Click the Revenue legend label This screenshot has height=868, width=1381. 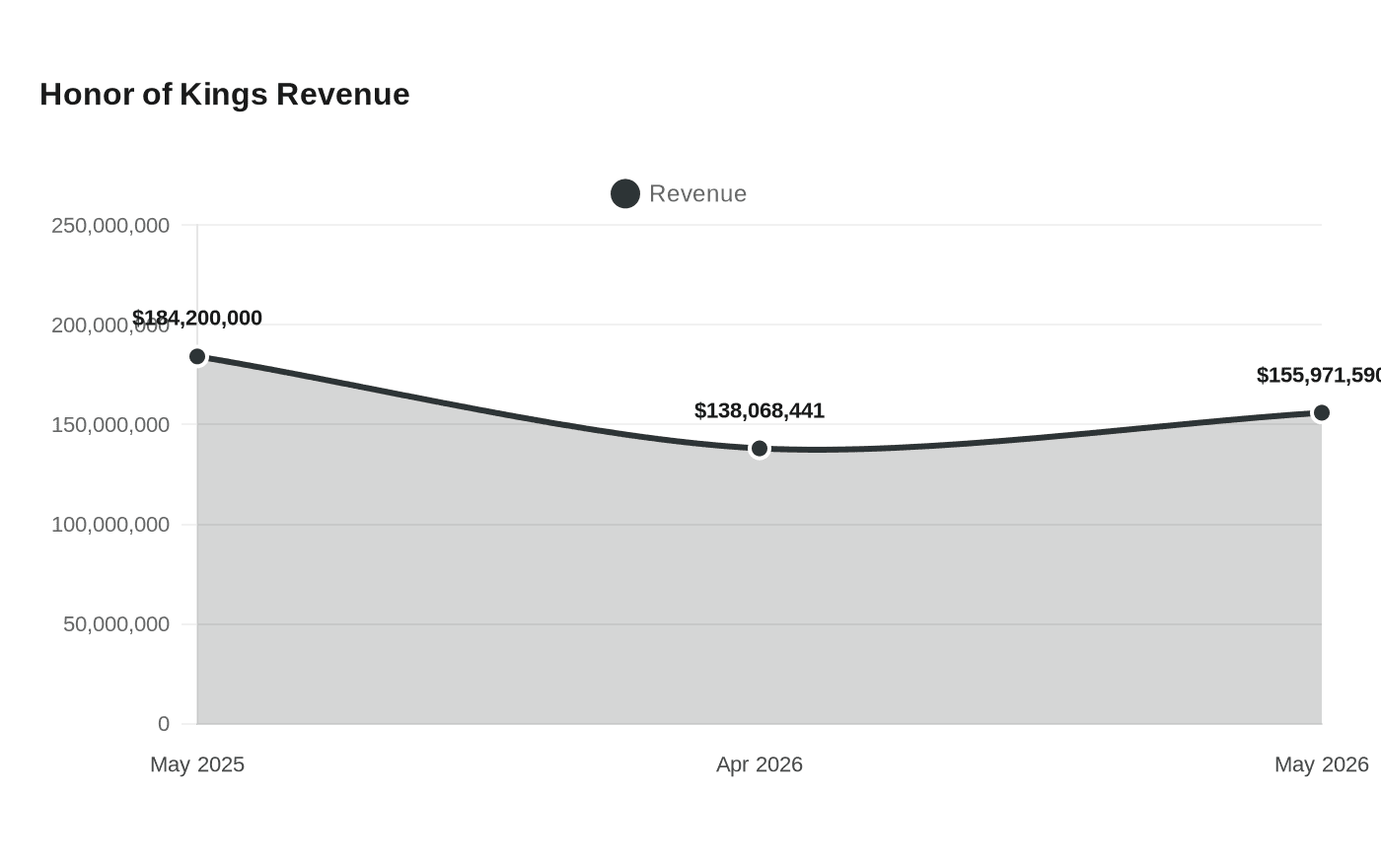point(697,193)
